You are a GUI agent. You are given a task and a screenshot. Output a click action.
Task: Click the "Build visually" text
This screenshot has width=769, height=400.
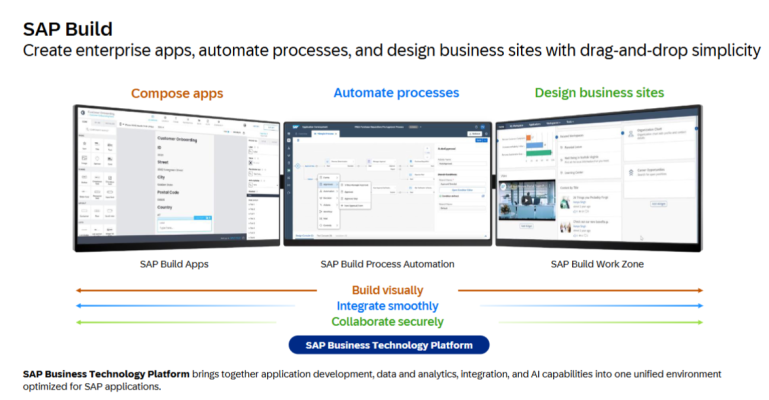(x=387, y=290)
